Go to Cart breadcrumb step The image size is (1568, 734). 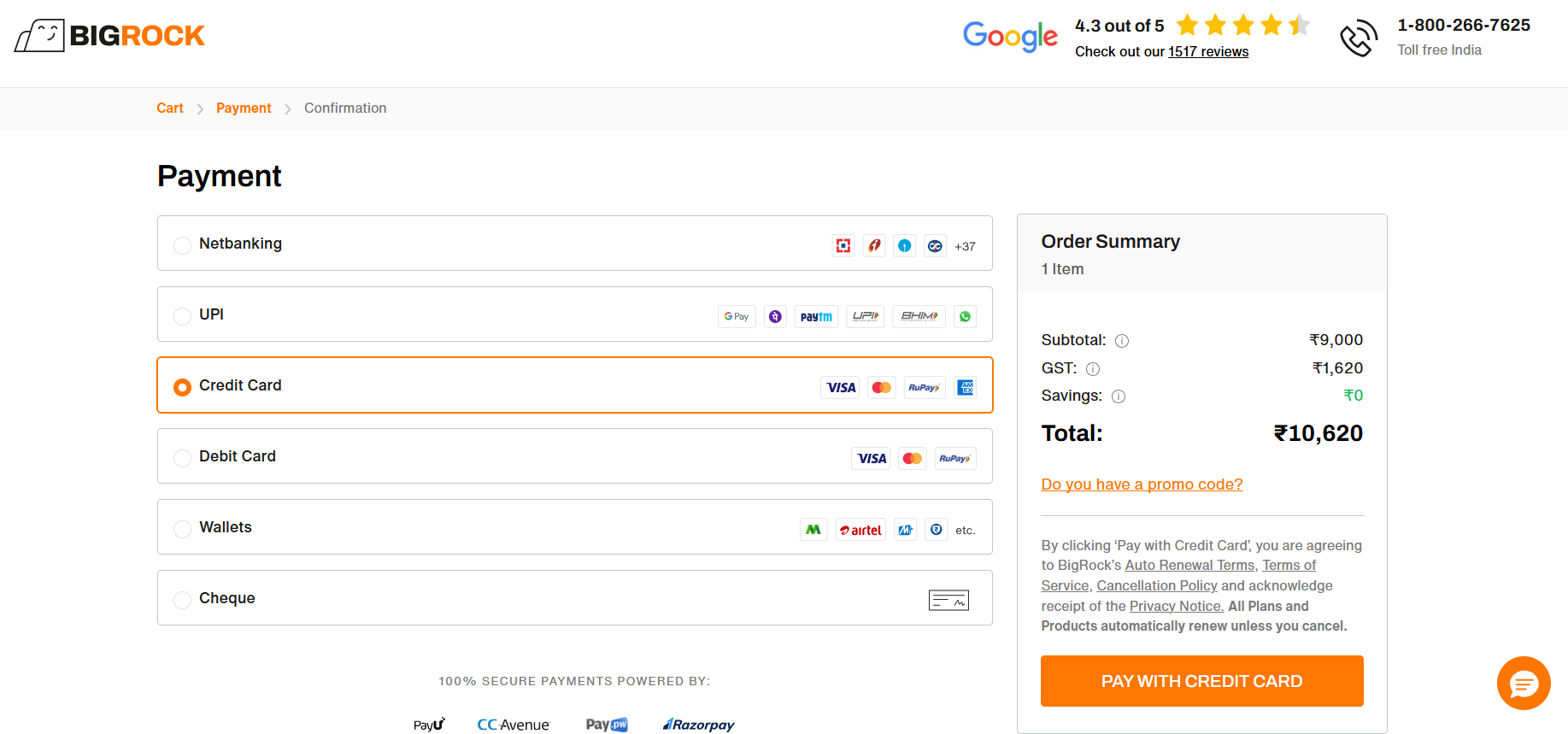(x=170, y=109)
